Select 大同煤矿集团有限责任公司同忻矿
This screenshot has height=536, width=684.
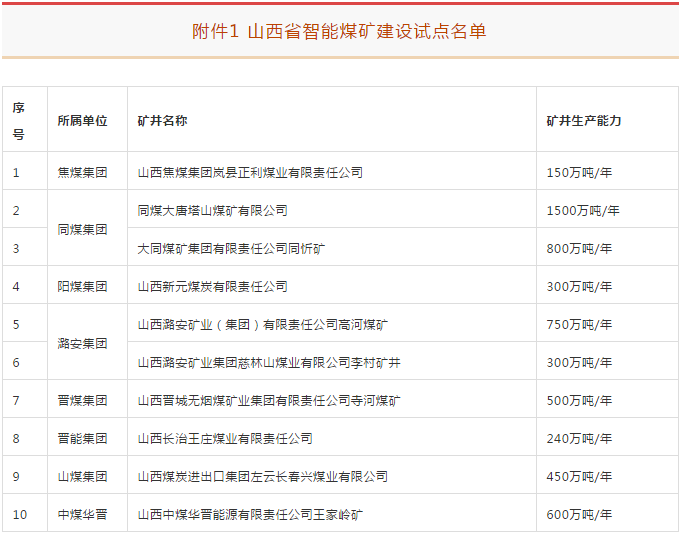coord(231,249)
